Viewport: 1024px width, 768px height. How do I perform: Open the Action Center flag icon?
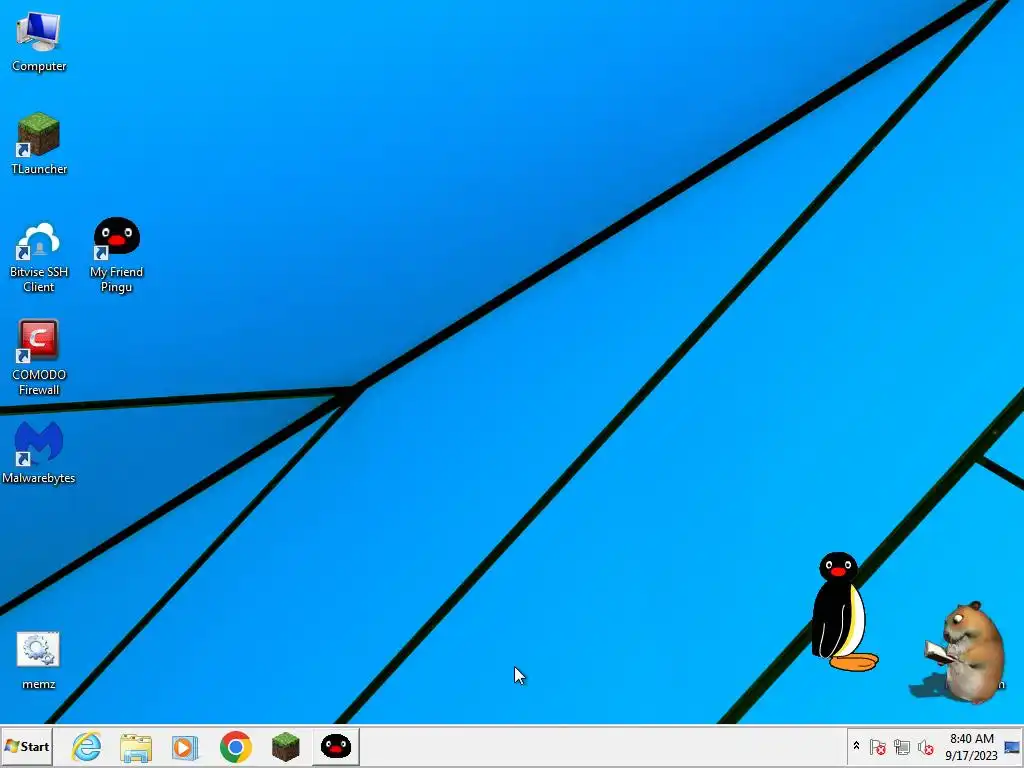(878, 746)
